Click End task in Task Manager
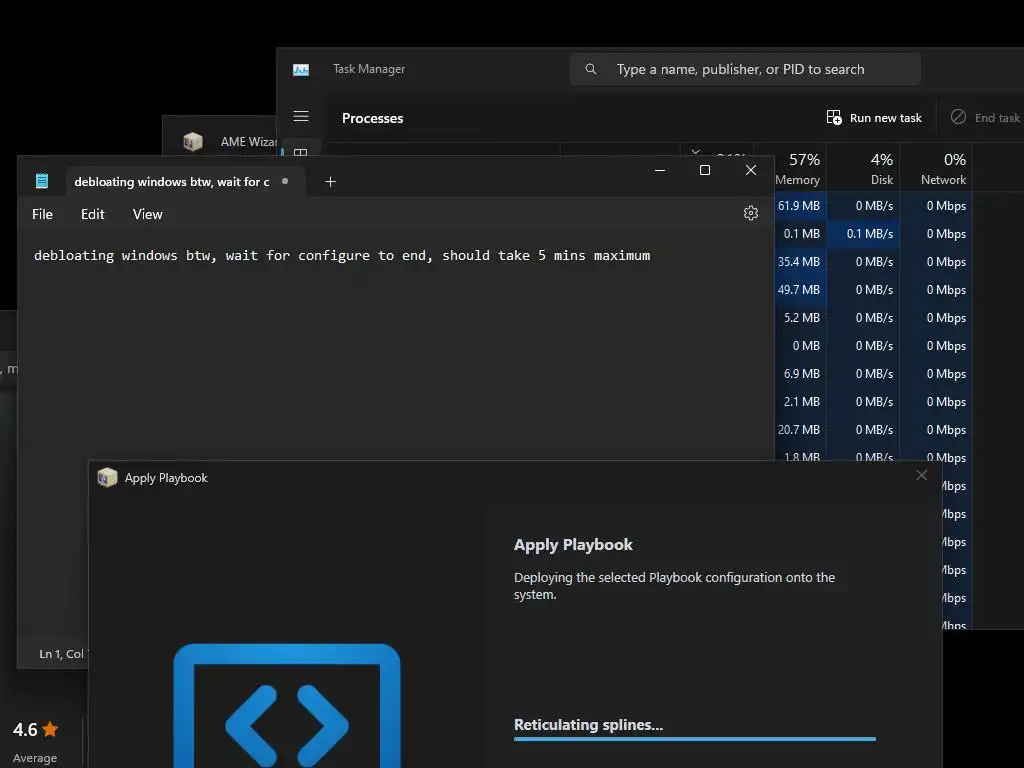This screenshot has height=768, width=1024. pos(985,118)
